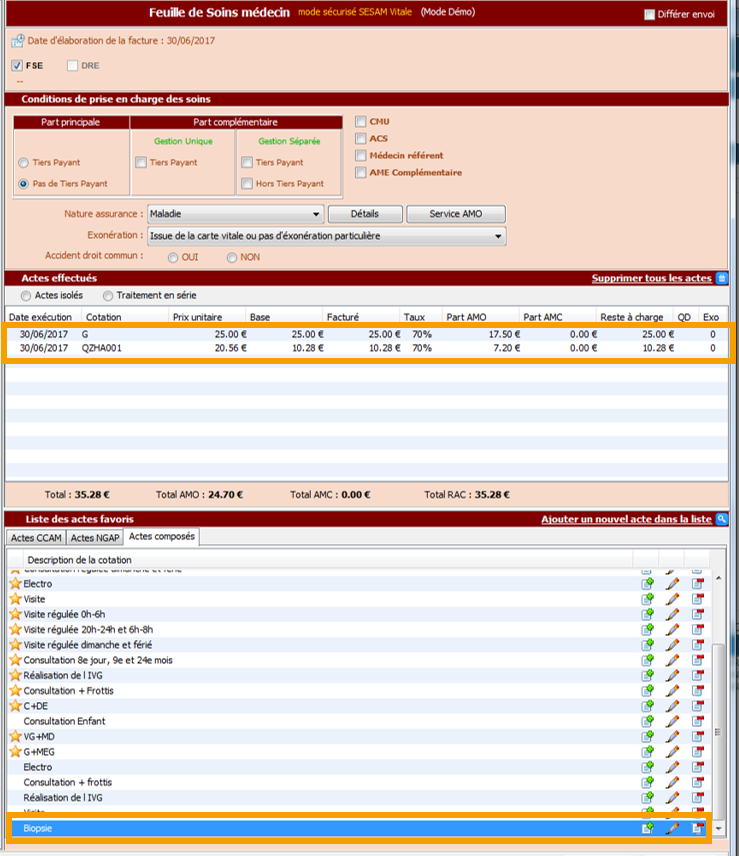Uncheck the FSE checkbox
Viewport: 739px width, 856px height.
pos(17,66)
